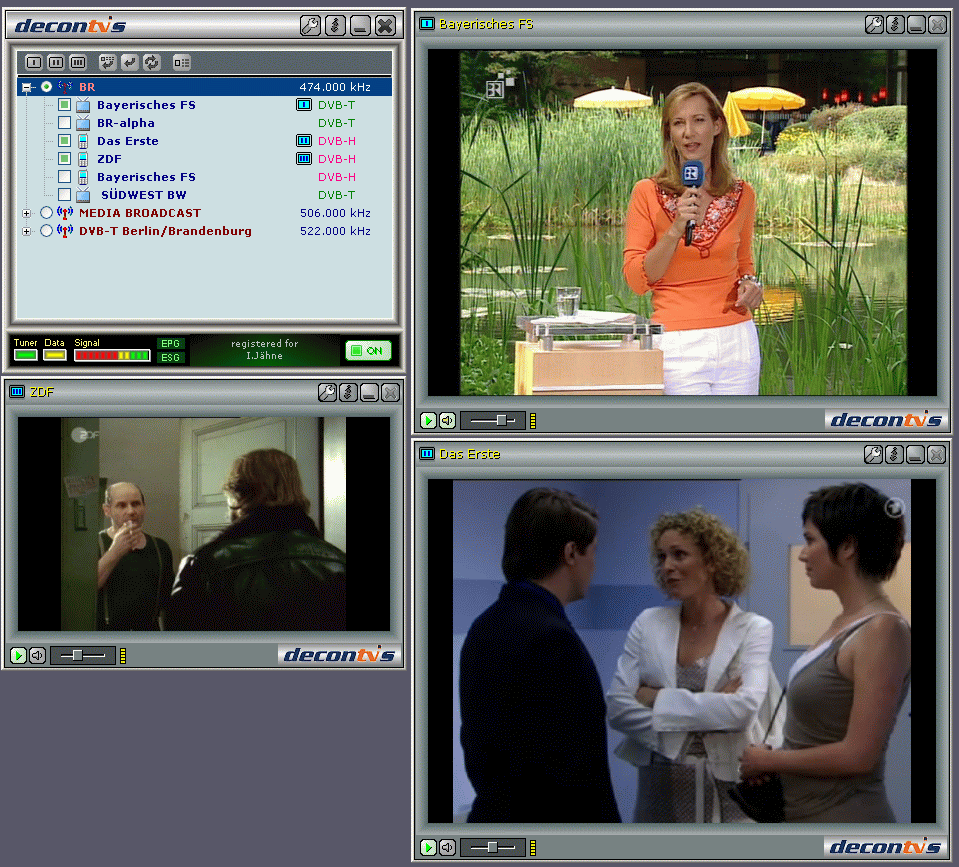Click the list view toolbar icon
Viewport: 959px width, 867px height.
(x=181, y=62)
